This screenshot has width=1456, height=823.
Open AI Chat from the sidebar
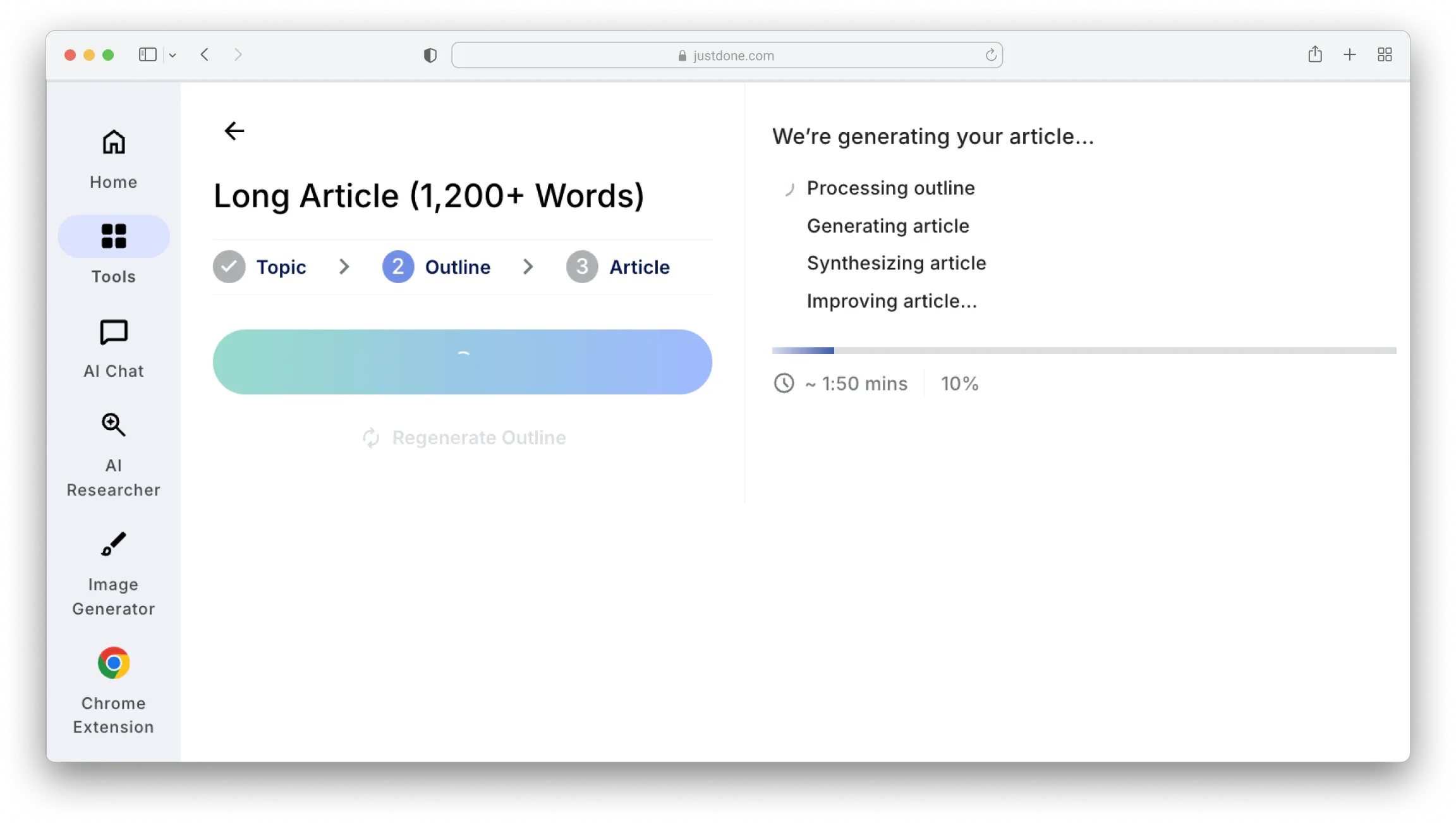(x=114, y=332)
